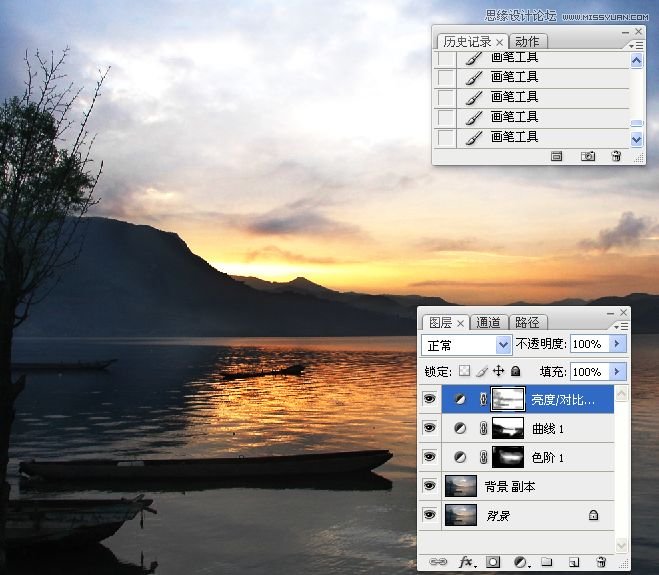Click the link layers icon in Layers panel
Viewport: 659px width, 575px height.
[438, 562]
